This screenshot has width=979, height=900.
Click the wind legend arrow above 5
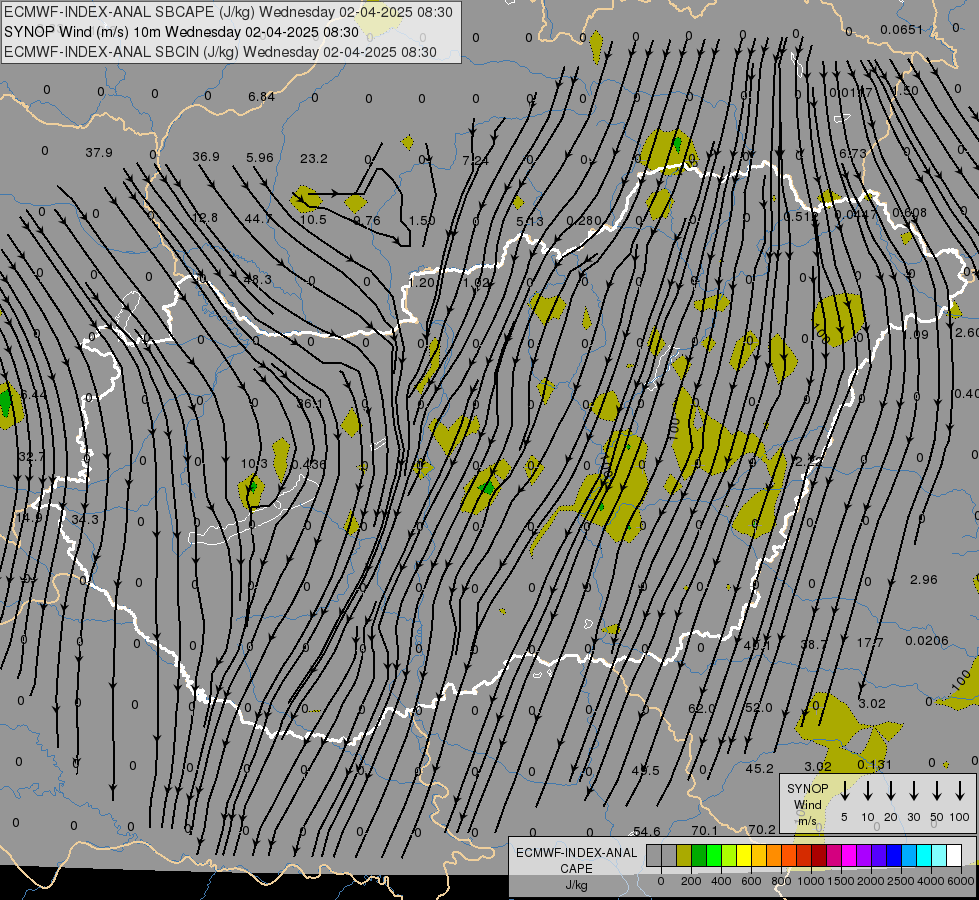click(x=845, y=790)
